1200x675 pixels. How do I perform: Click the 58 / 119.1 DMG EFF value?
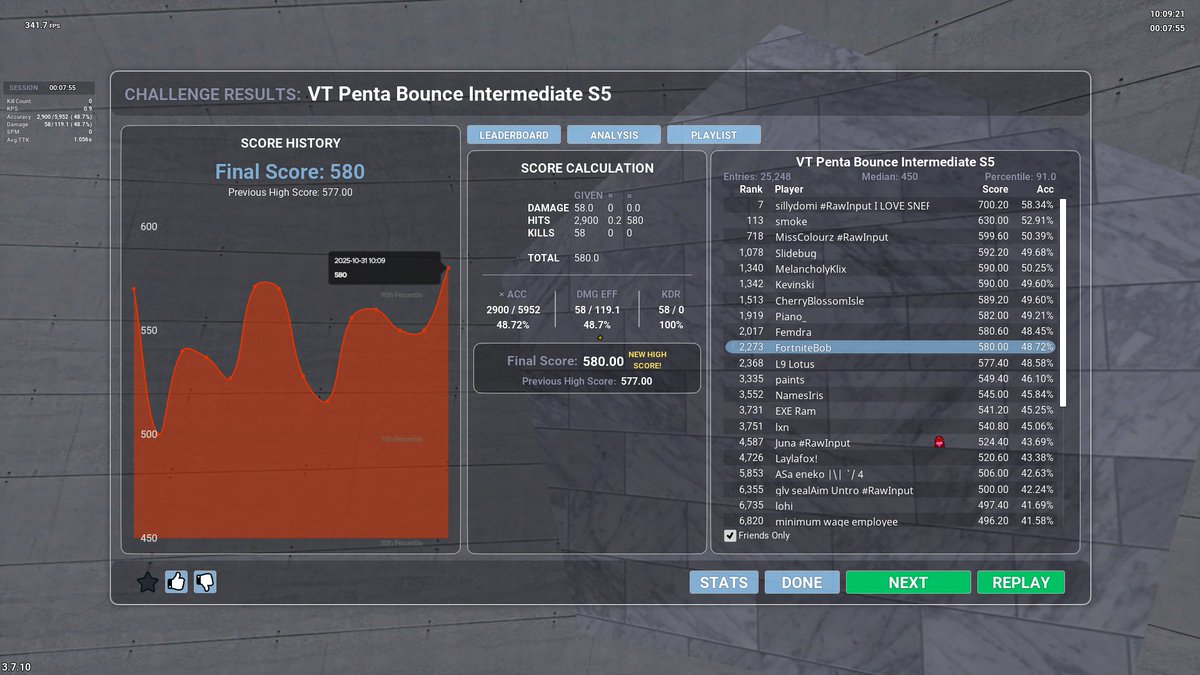(x=597, y=310)
